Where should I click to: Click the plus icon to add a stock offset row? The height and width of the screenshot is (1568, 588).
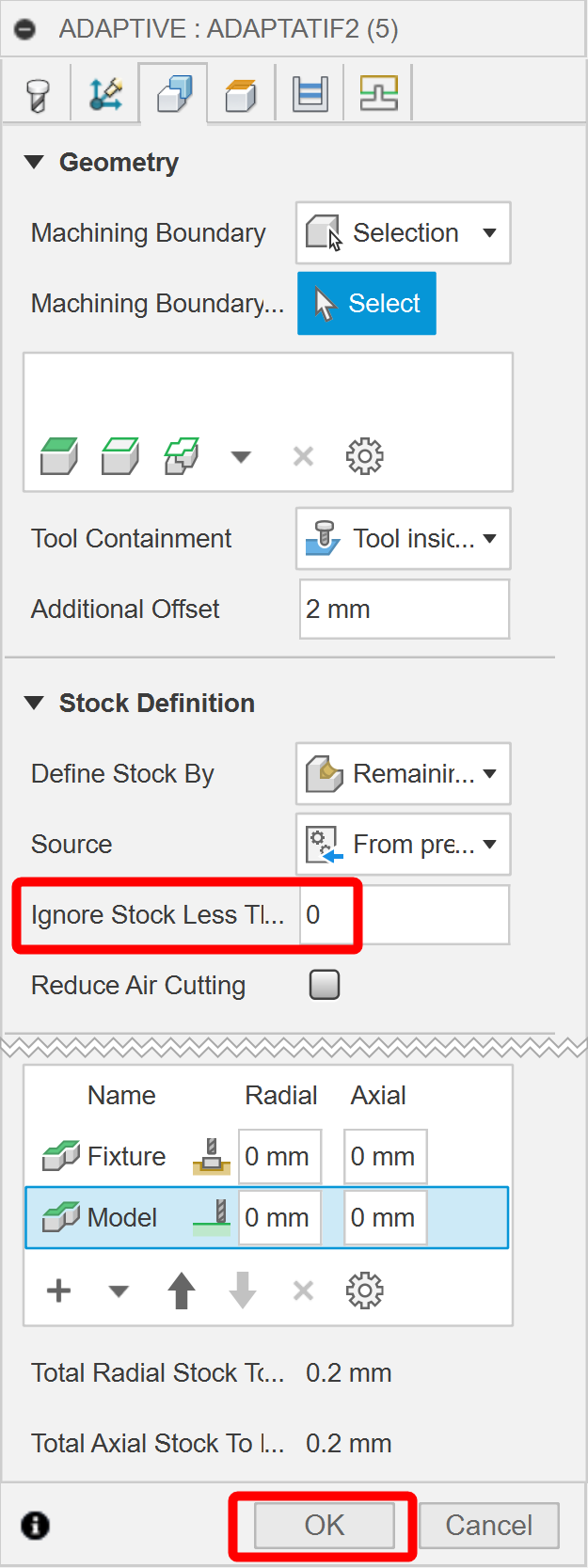click(58, 1290)
